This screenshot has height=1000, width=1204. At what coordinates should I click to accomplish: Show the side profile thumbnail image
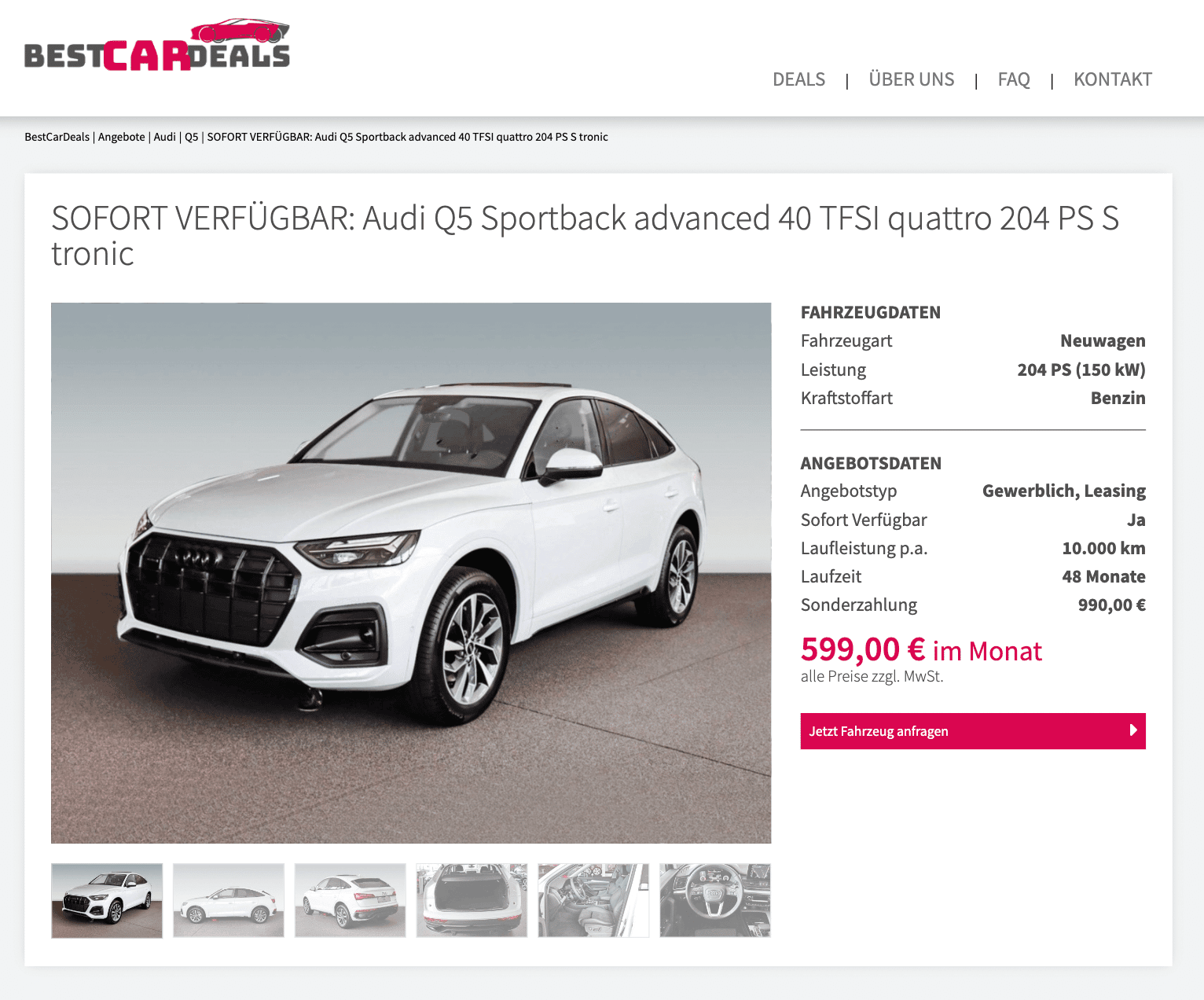tap(229, 900)
